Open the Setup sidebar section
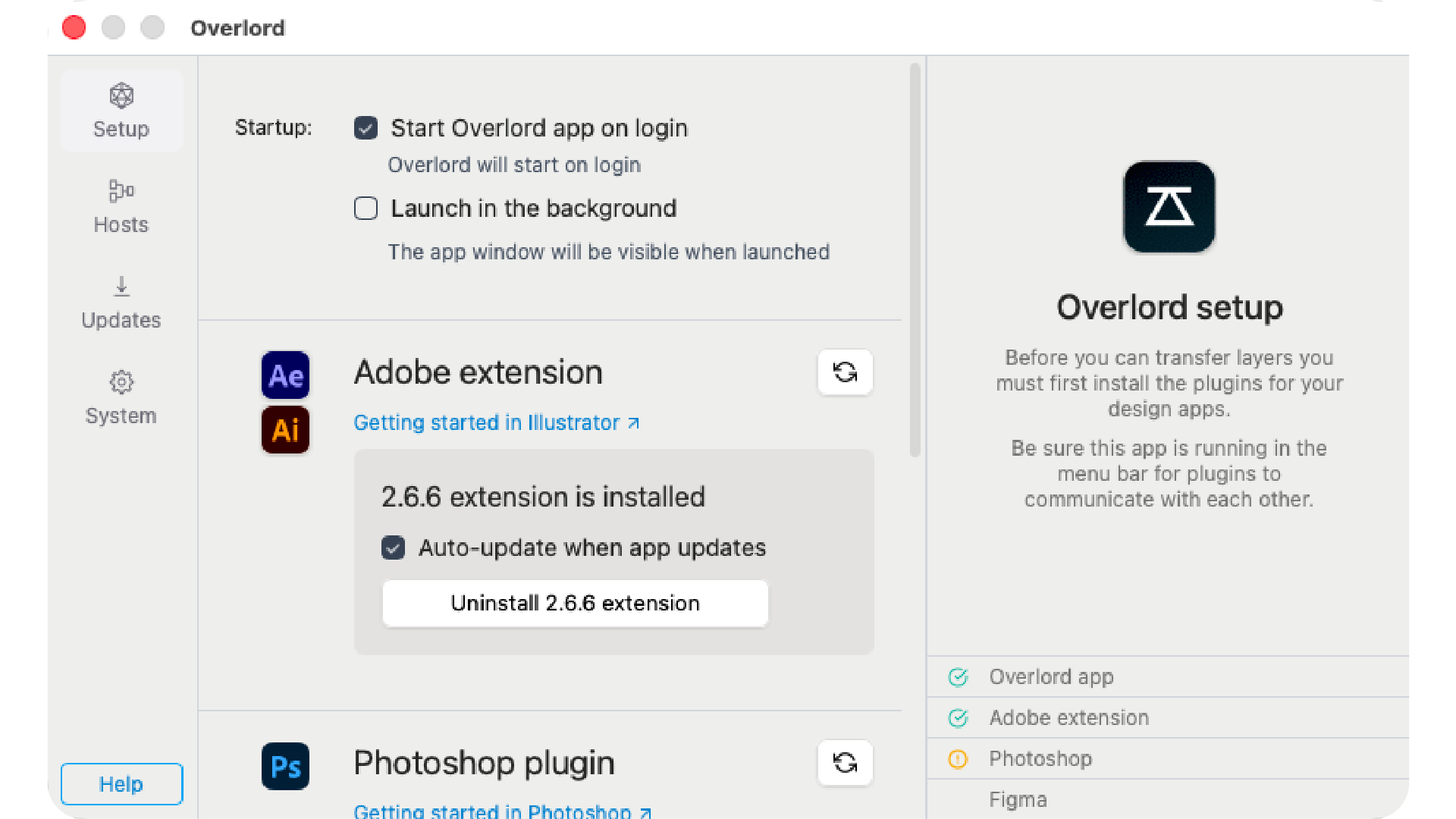1456x819 pixels. [121, 111]
